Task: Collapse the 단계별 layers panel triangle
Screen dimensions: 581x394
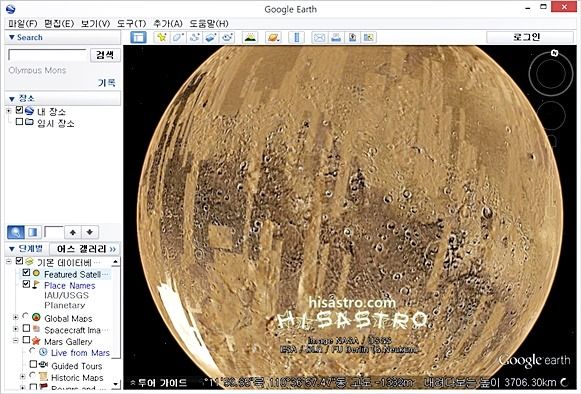Action: coord(11,249)
